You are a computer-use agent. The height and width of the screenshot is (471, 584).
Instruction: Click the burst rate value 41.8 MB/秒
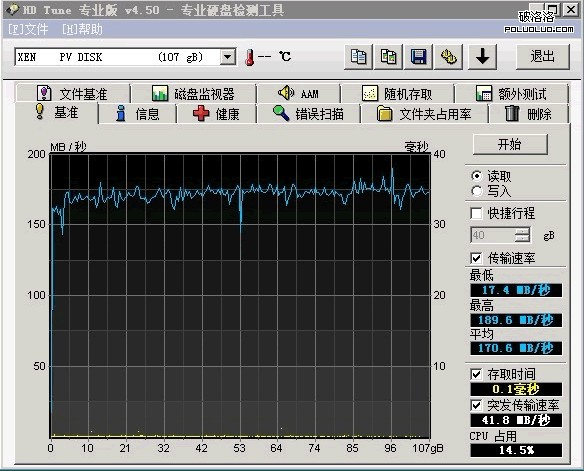[x=516, y=420]
